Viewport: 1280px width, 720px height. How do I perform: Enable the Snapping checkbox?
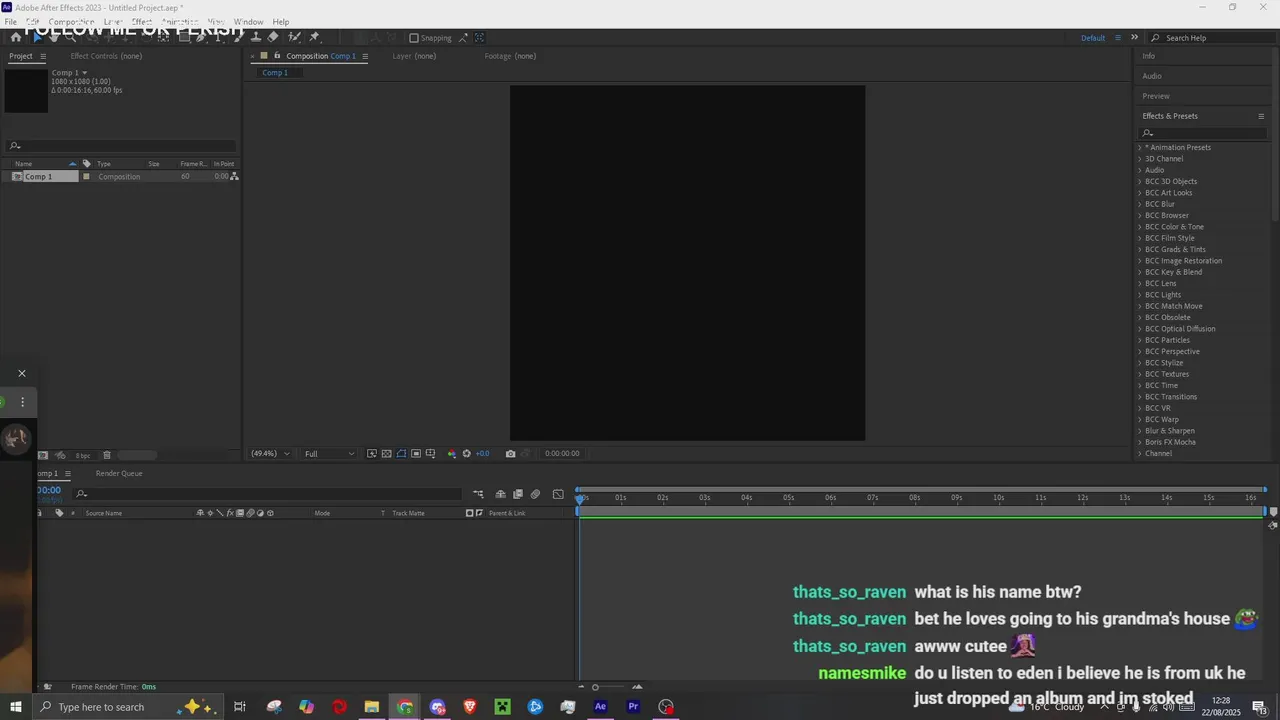(414, 38)
